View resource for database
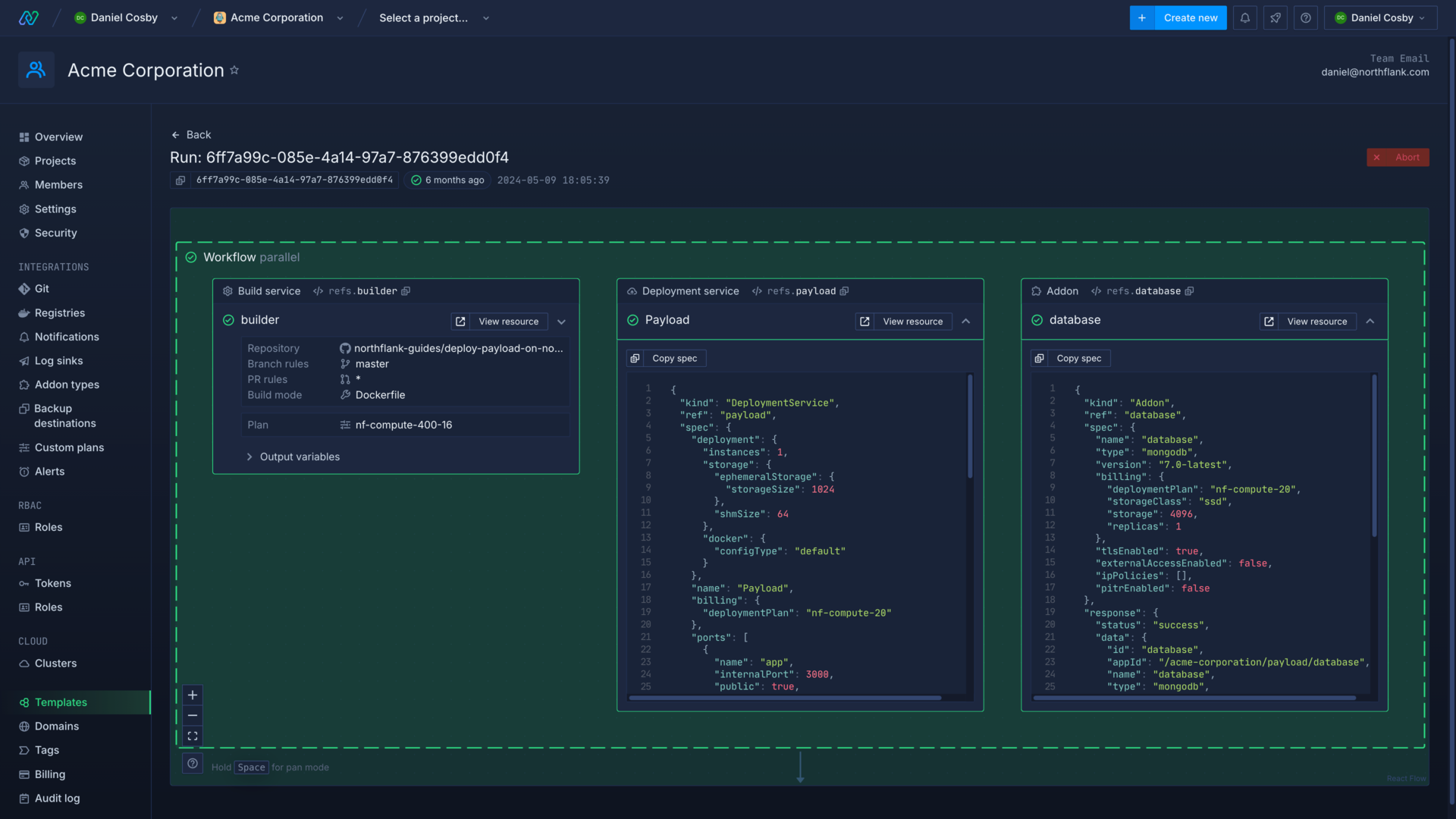The width and height of the screenshot is (1456, 819). point(1316,322)
